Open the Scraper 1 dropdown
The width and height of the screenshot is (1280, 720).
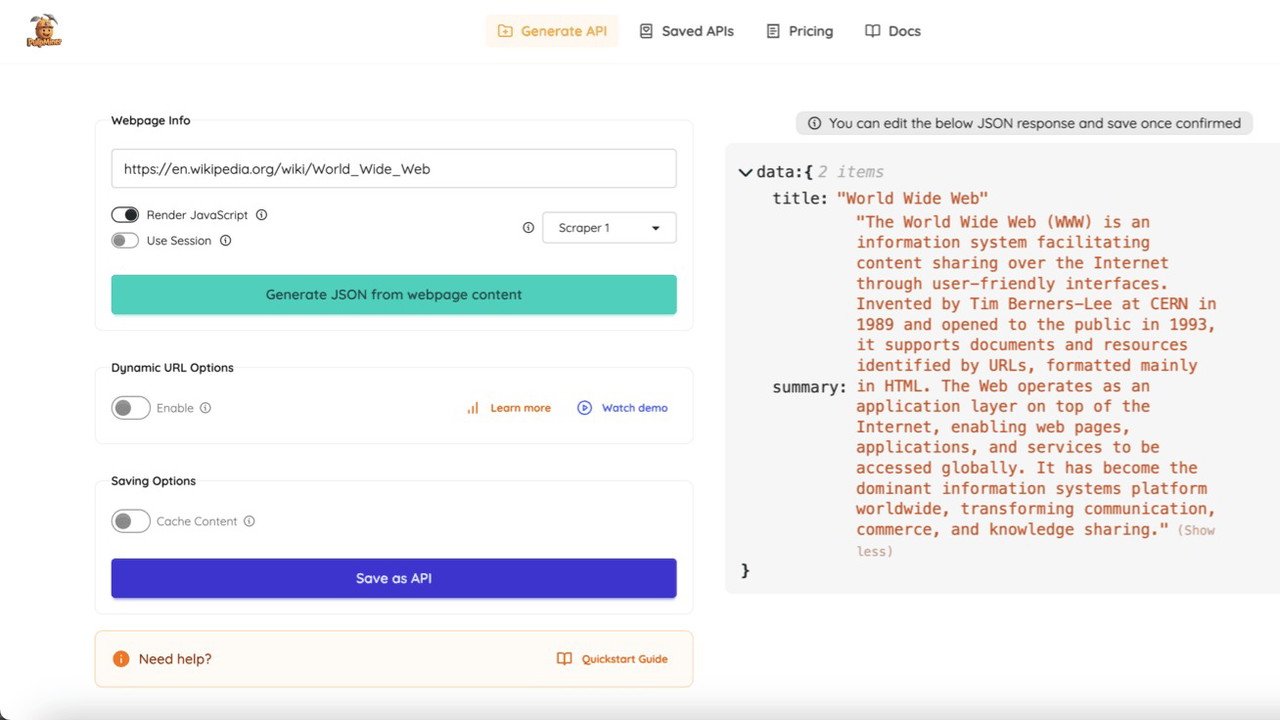(609, 228)
